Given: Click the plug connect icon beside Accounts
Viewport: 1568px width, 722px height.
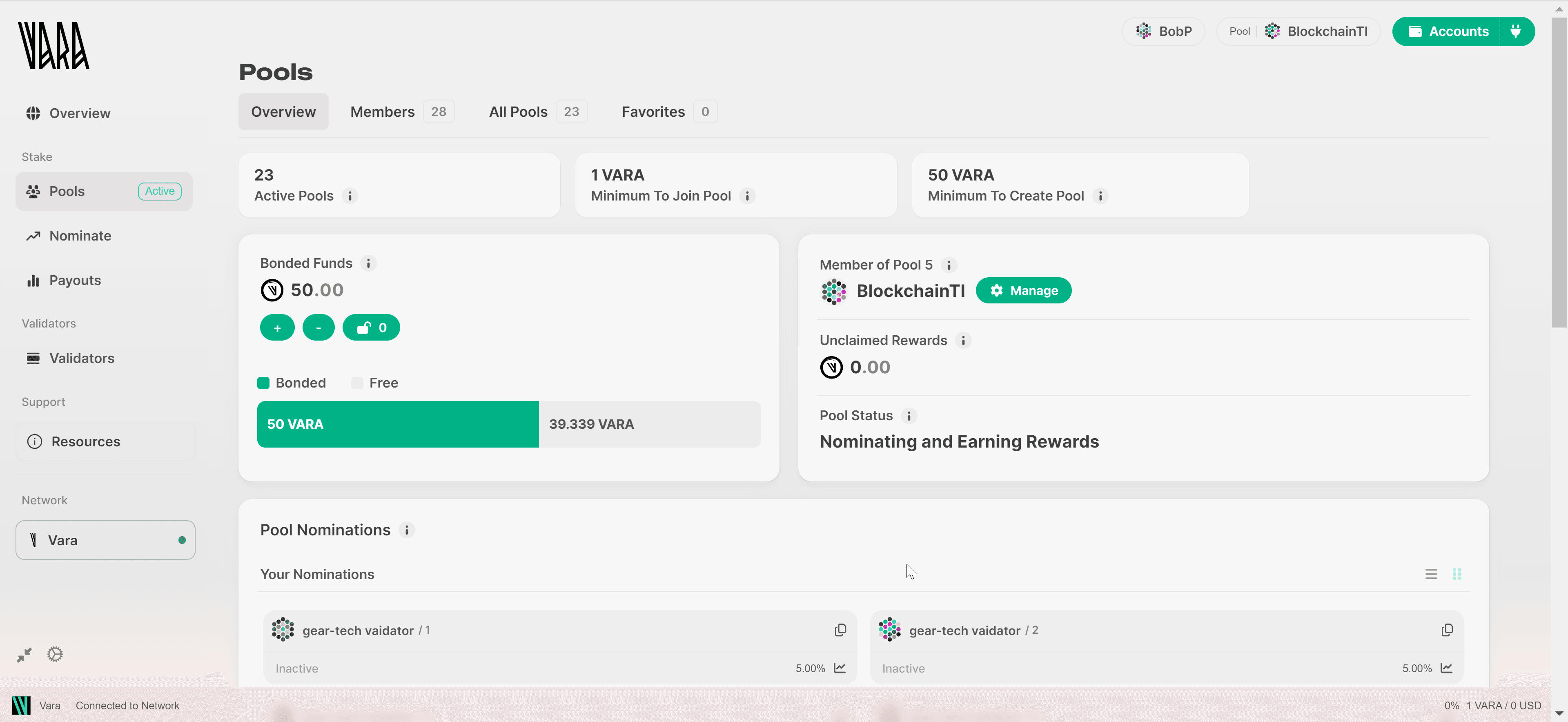Looking at the screenshot, I should point(1515,31).
